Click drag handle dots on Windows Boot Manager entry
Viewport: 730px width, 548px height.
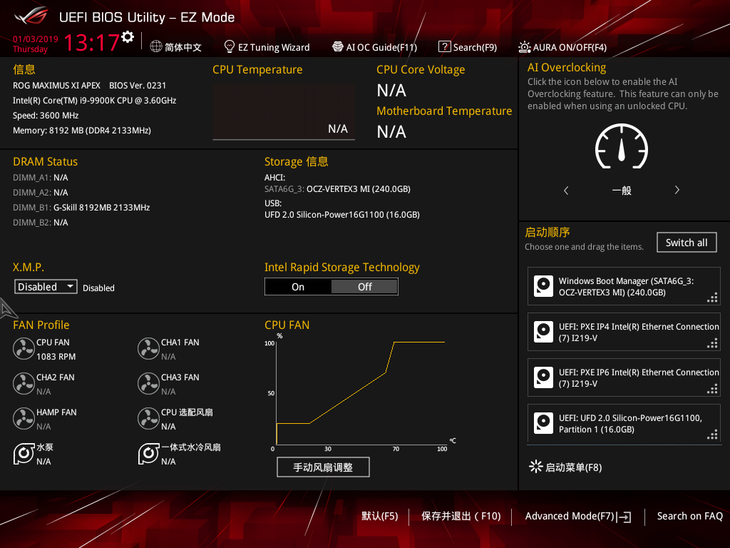point(712,298)
